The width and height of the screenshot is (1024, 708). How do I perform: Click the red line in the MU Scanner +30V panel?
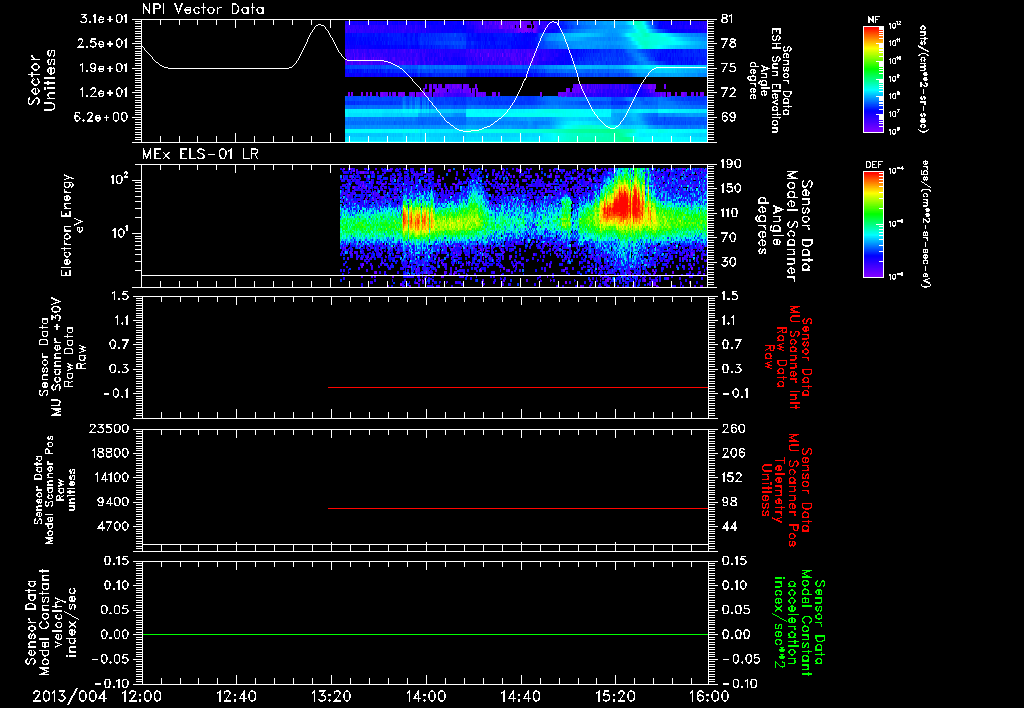coord(518,387)
